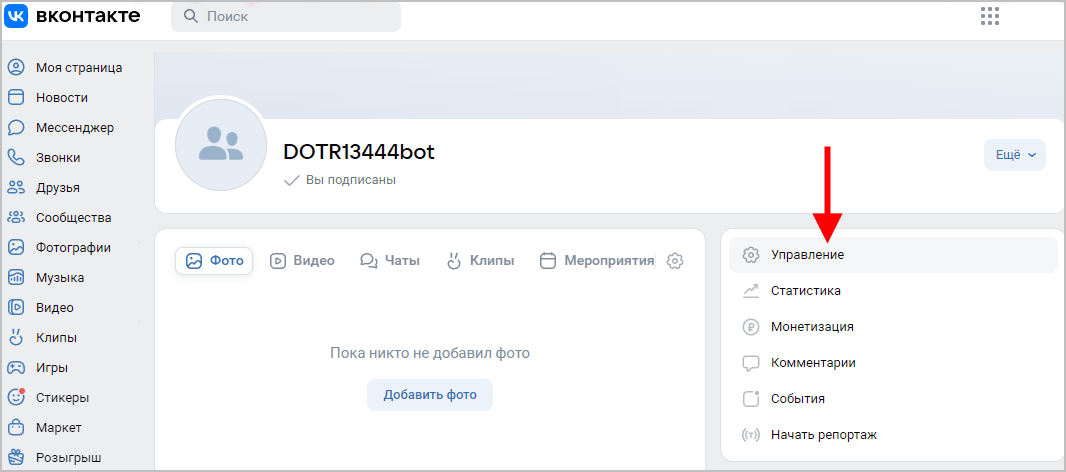Image resolution: width=1066 pixels, height=472 pixels.
Task: Click the sidebar Video play icon
Action: pyautogui.click(x=16, y=307)
